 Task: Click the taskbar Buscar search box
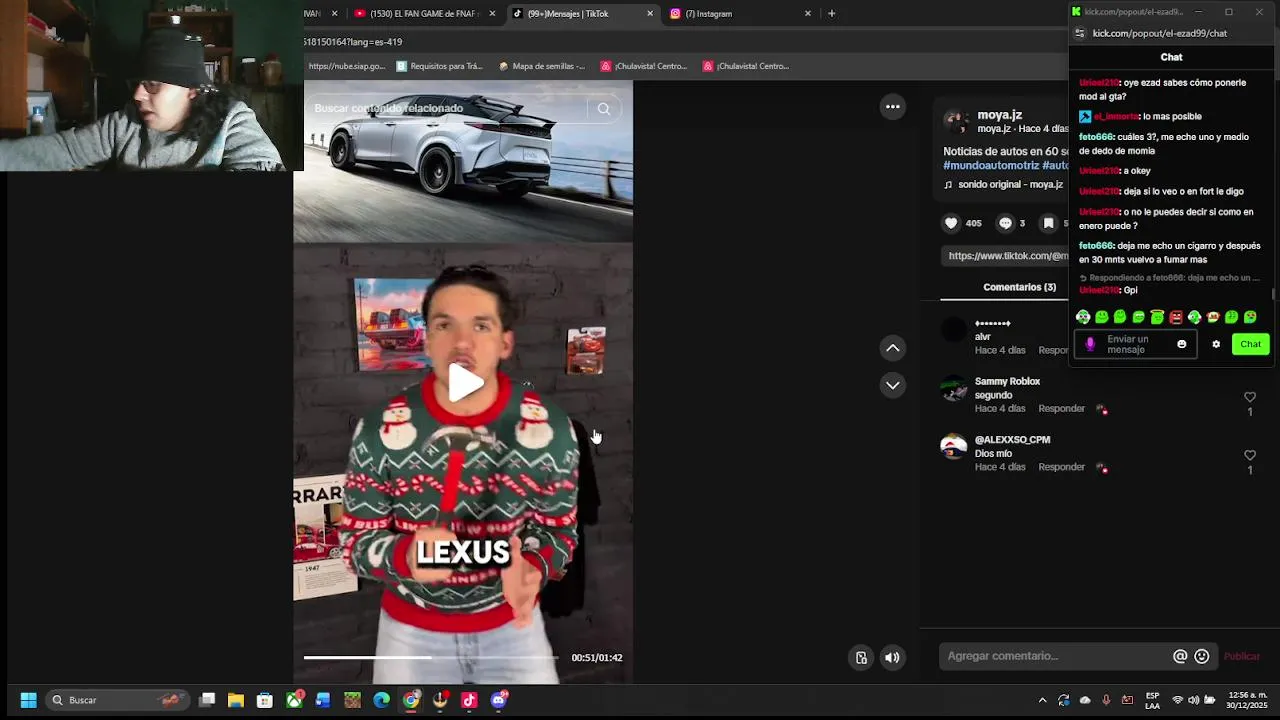point(117,700)
